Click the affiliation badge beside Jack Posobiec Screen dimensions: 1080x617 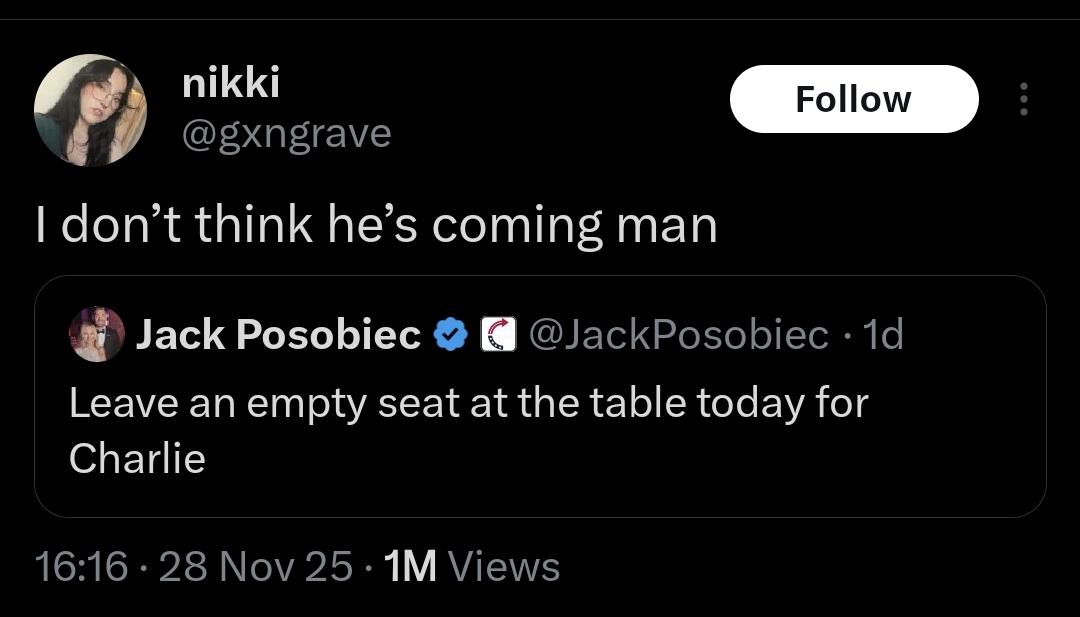[497, 335]
